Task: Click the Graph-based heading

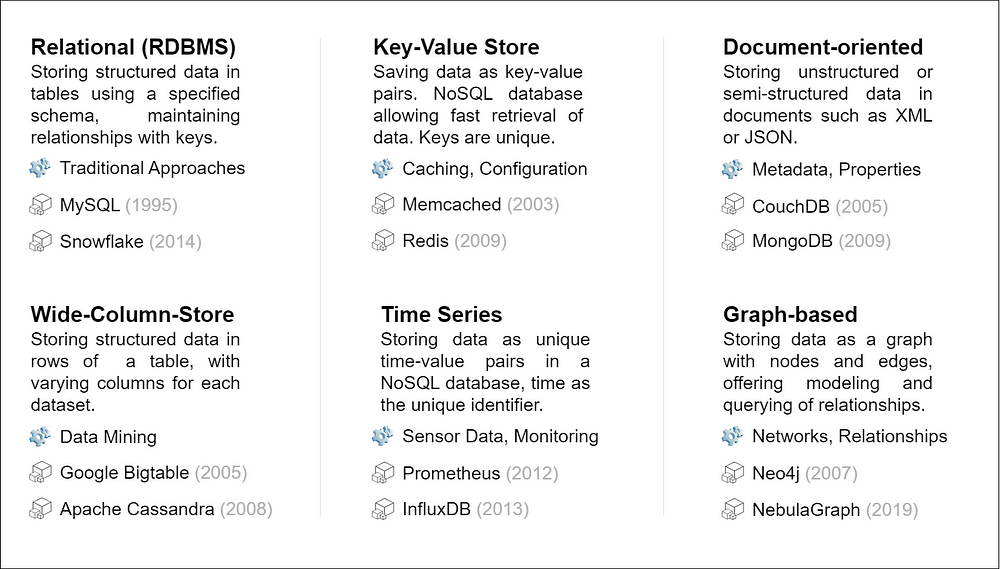Action: 790,315
